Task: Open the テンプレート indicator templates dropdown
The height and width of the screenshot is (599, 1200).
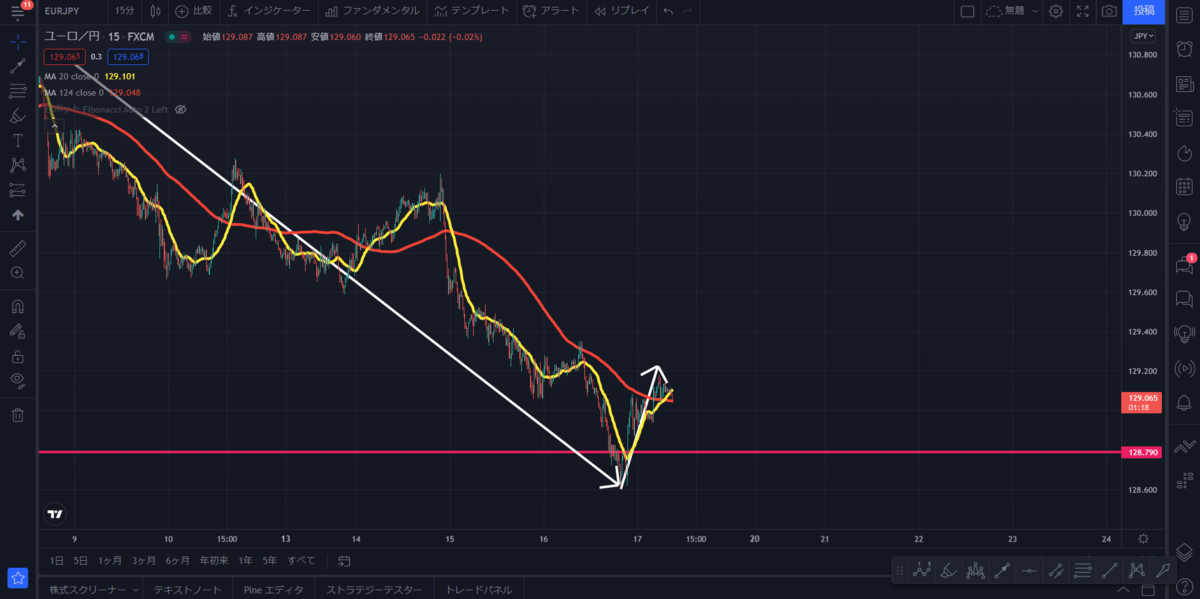Action: click(x=471, y=11)
